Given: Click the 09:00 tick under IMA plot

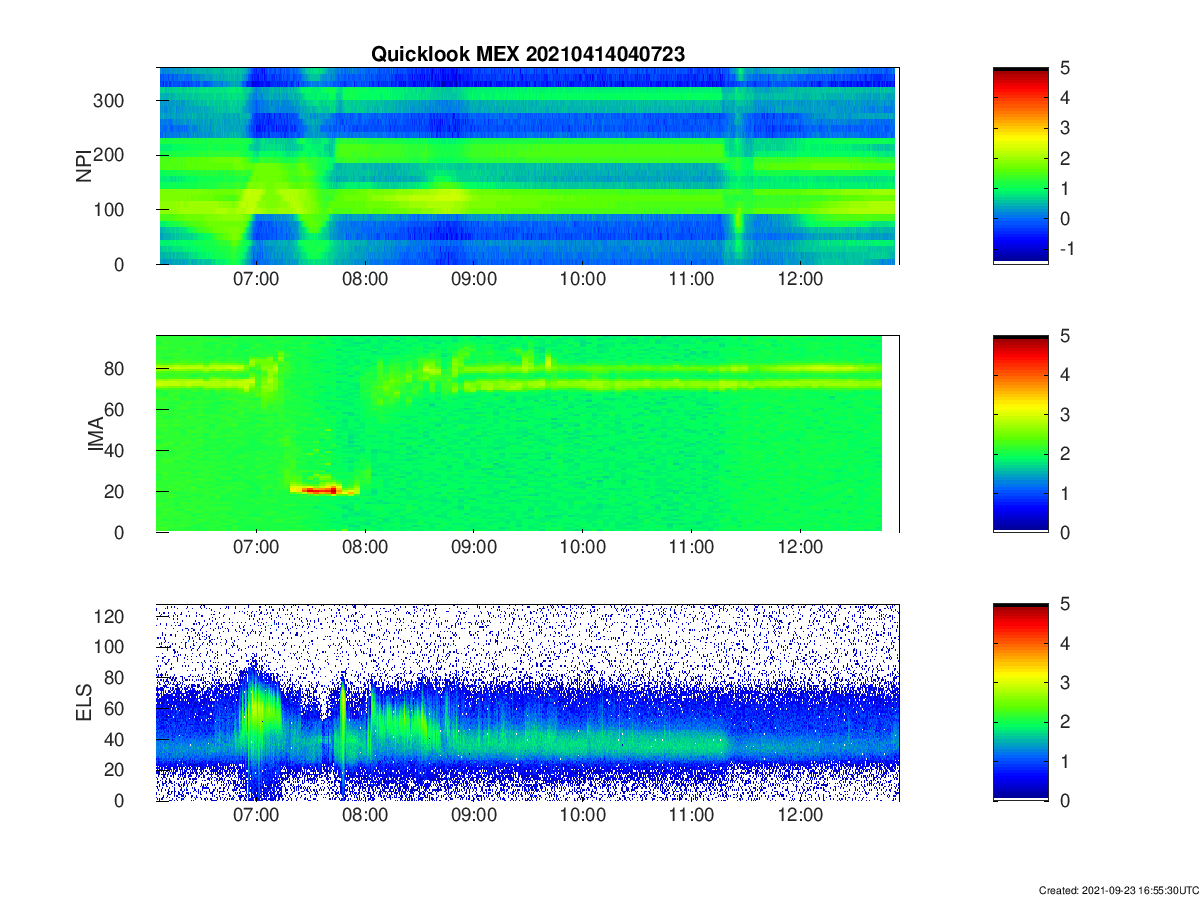Looking at the screenshot, I should (474, 548).
